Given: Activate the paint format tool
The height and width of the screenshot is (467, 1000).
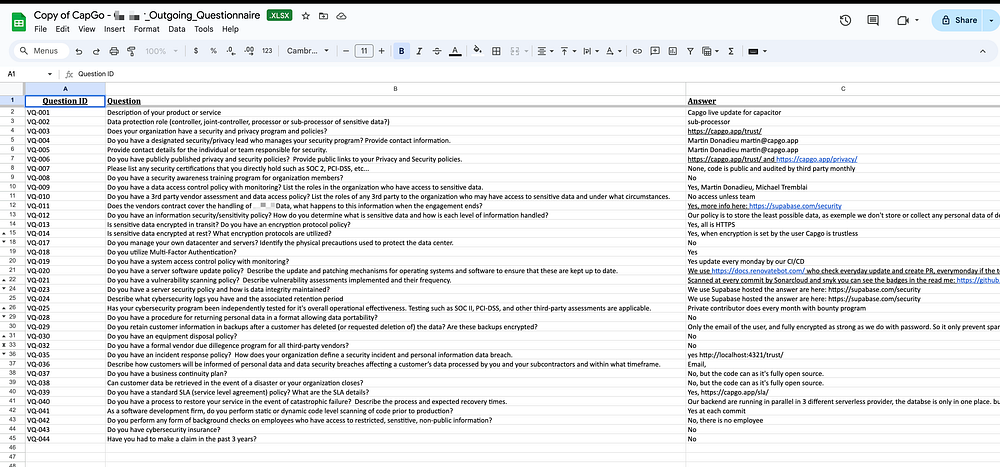Looking at the screenshot, I should click(132, 51).
